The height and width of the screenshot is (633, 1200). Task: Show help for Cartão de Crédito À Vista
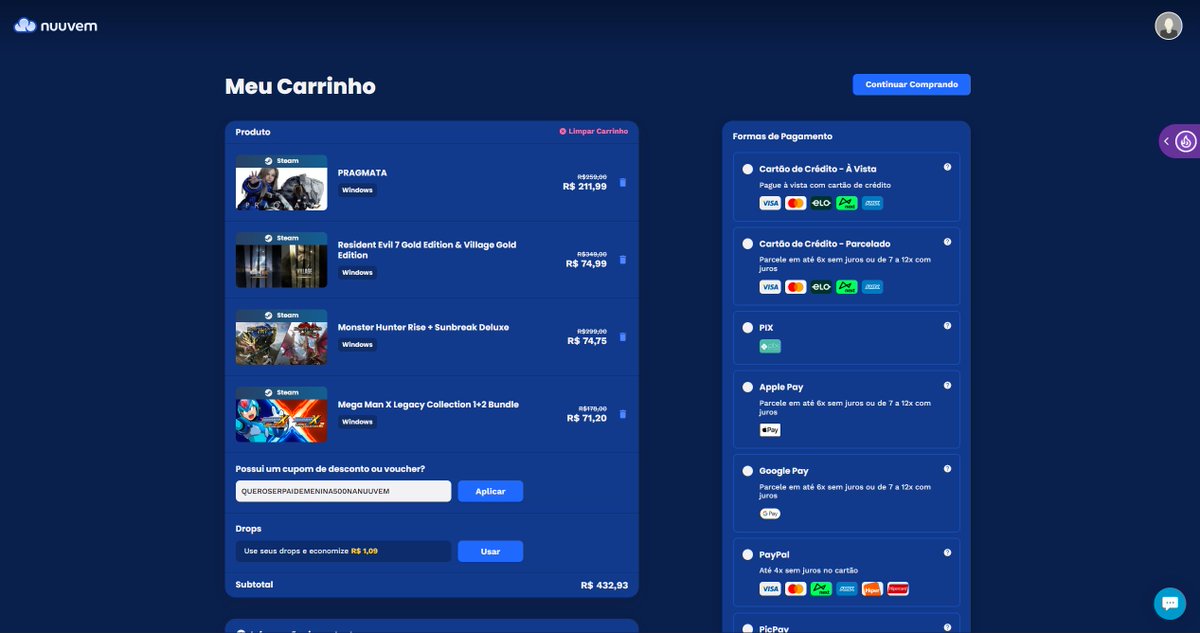point(947,167)
